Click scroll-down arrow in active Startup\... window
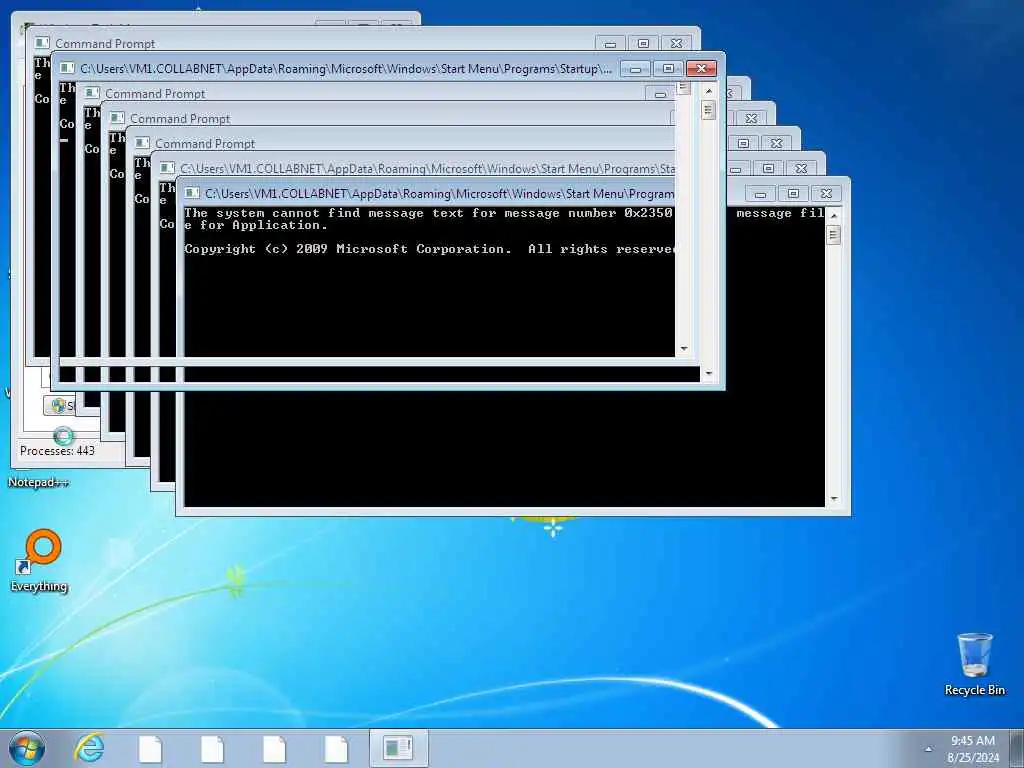 (x=709, y=374)
